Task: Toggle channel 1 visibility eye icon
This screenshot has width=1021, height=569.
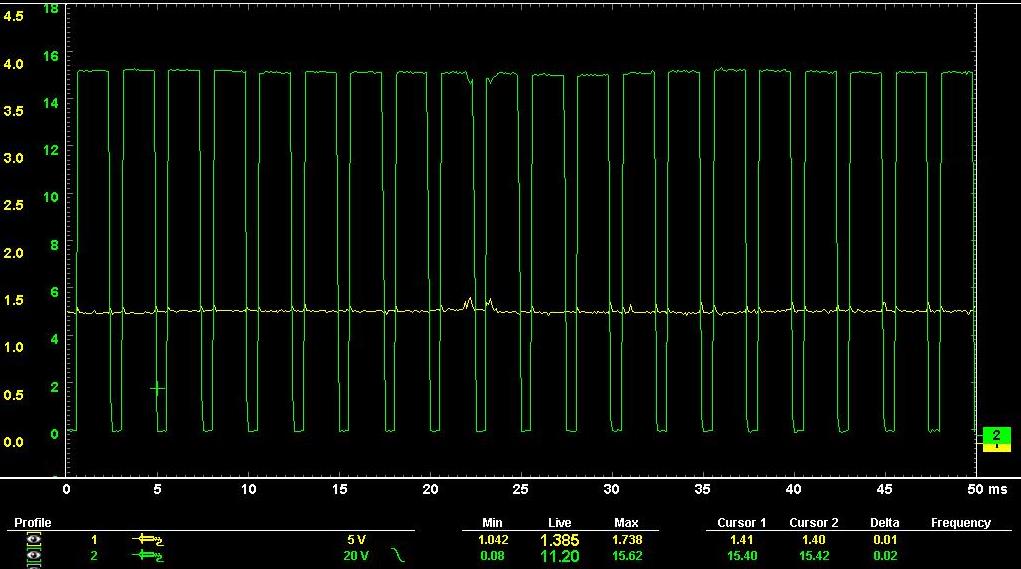Action: pos(33,540)
